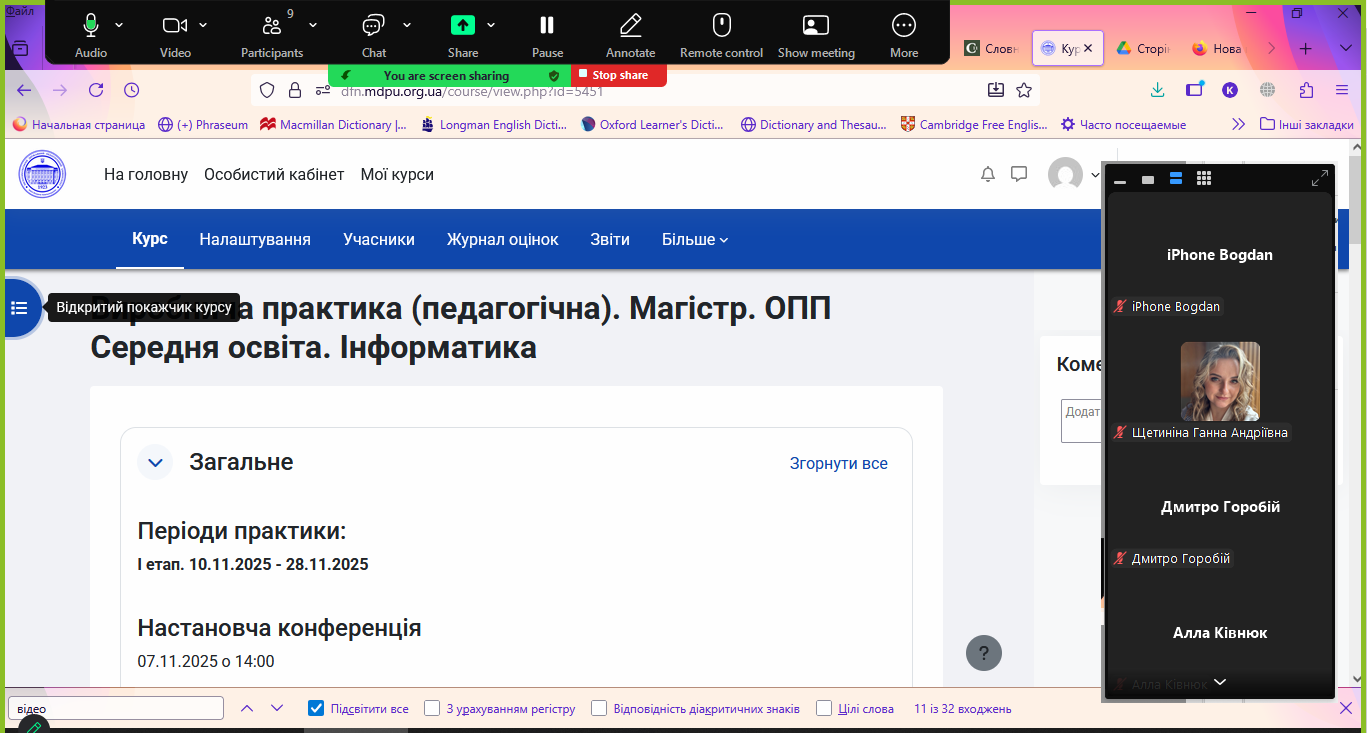The image size is (1367, 733).
Task: Open the Remote control option
Action: [720, 26]
